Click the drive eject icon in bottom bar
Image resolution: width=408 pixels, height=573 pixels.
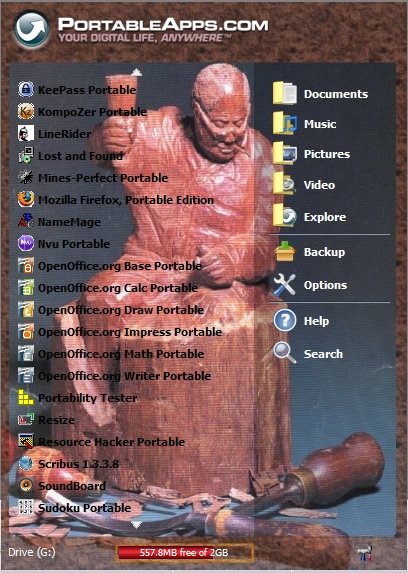[365, 553]
